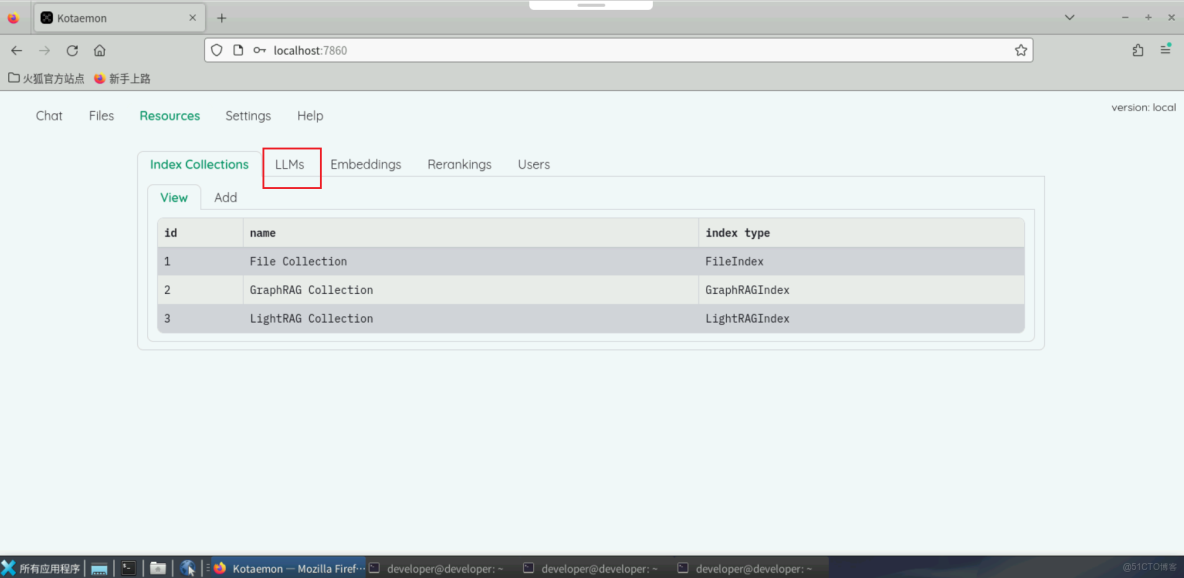Screen dimensions: 1184x578
Task: Close the Kotaemon browser tab
Action: click(x=193, y=17)
